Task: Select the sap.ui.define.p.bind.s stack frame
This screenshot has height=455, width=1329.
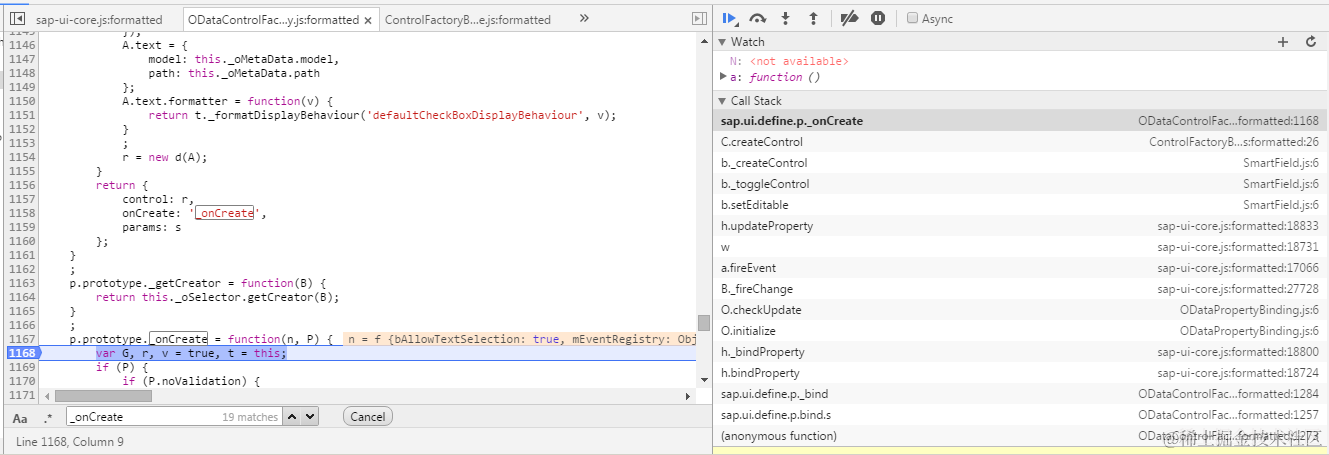Action: click(x=1020, y=415)
